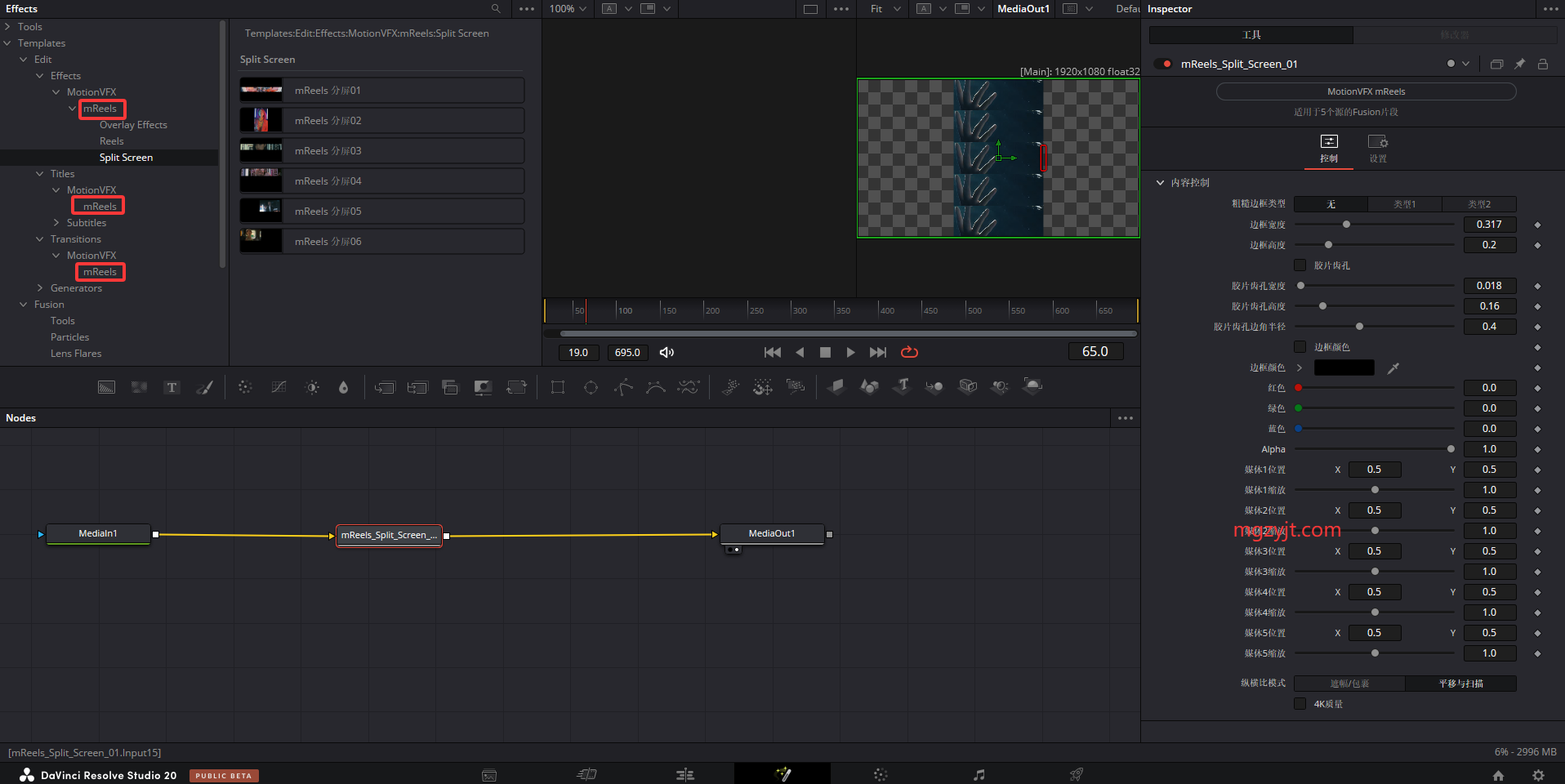Select 类型1 rough border type

point(1405,204)
